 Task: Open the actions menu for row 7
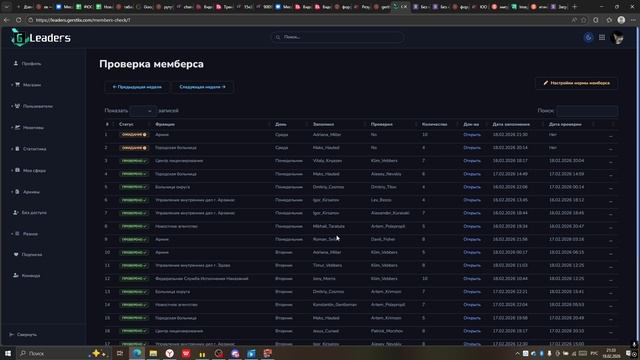coord(611,214)
